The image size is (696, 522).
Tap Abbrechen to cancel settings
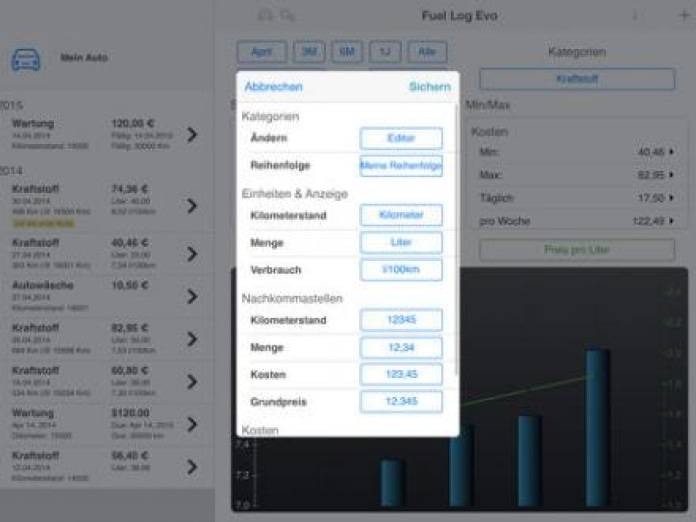(273, 87)
